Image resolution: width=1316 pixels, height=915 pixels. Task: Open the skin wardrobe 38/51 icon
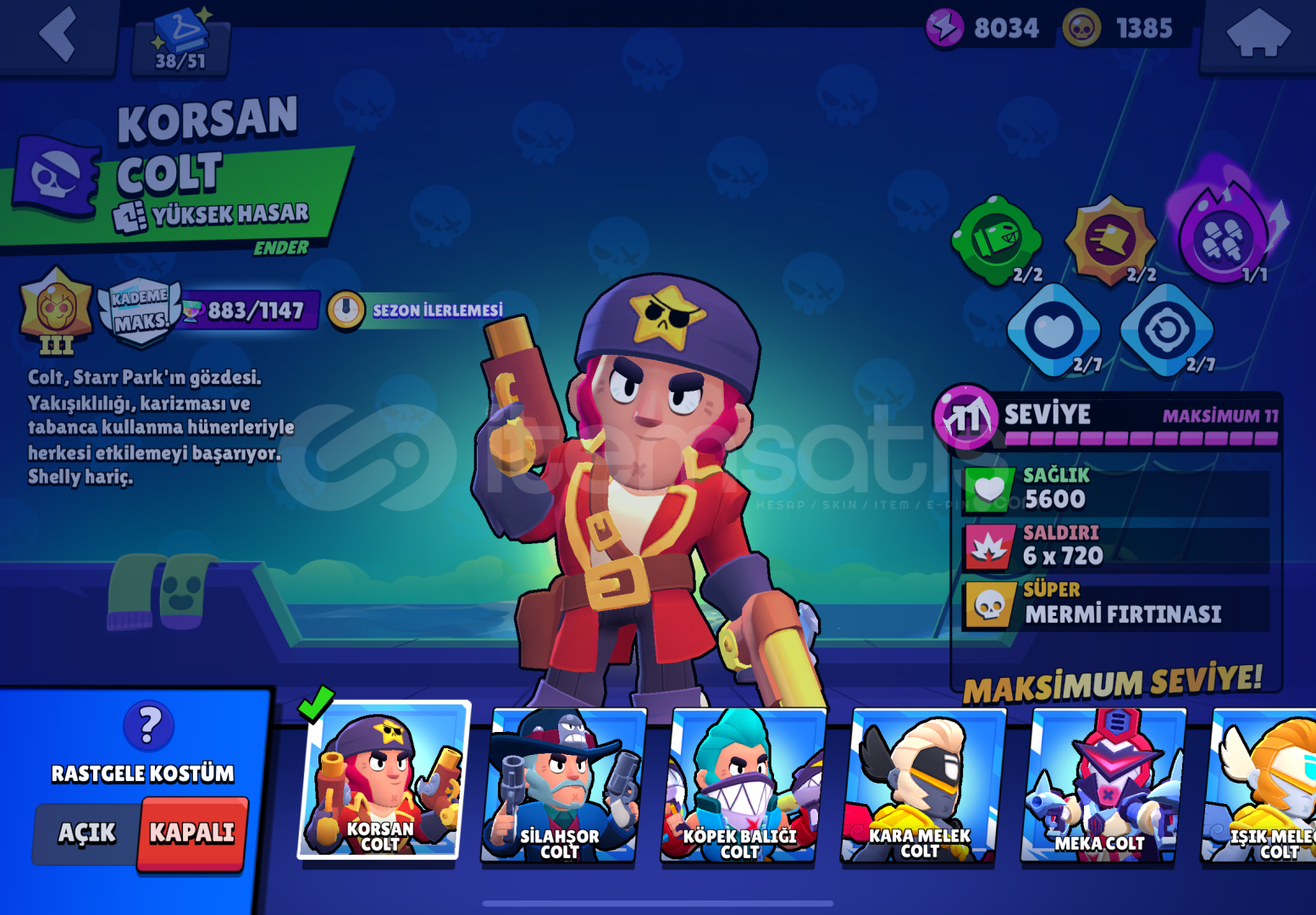tap(180, 40)
